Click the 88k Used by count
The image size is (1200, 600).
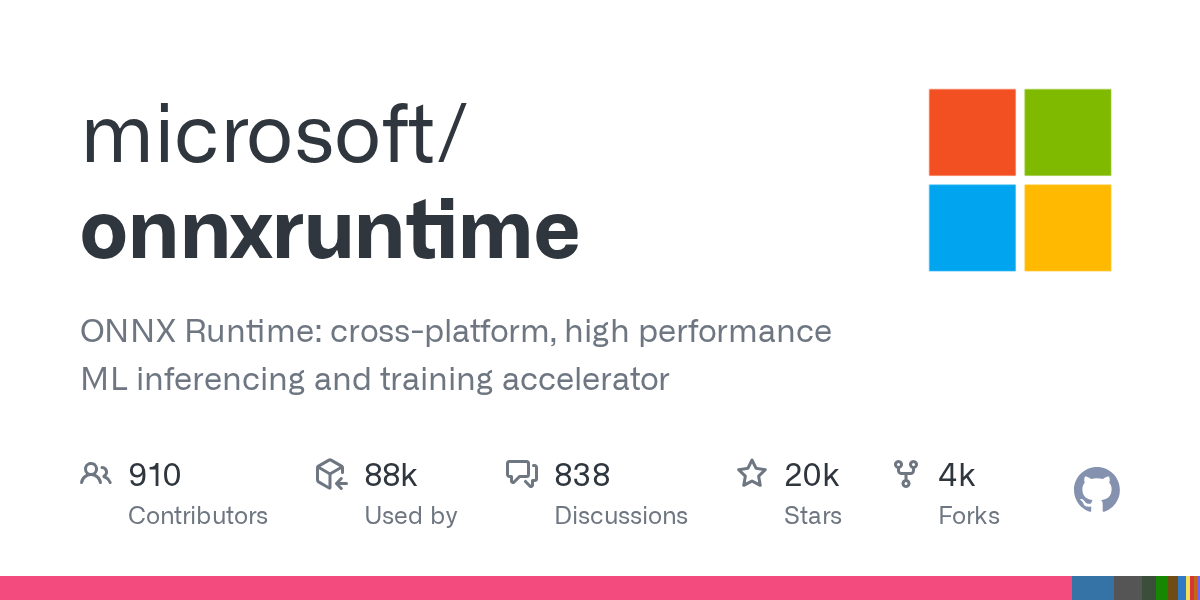[391, 474]
